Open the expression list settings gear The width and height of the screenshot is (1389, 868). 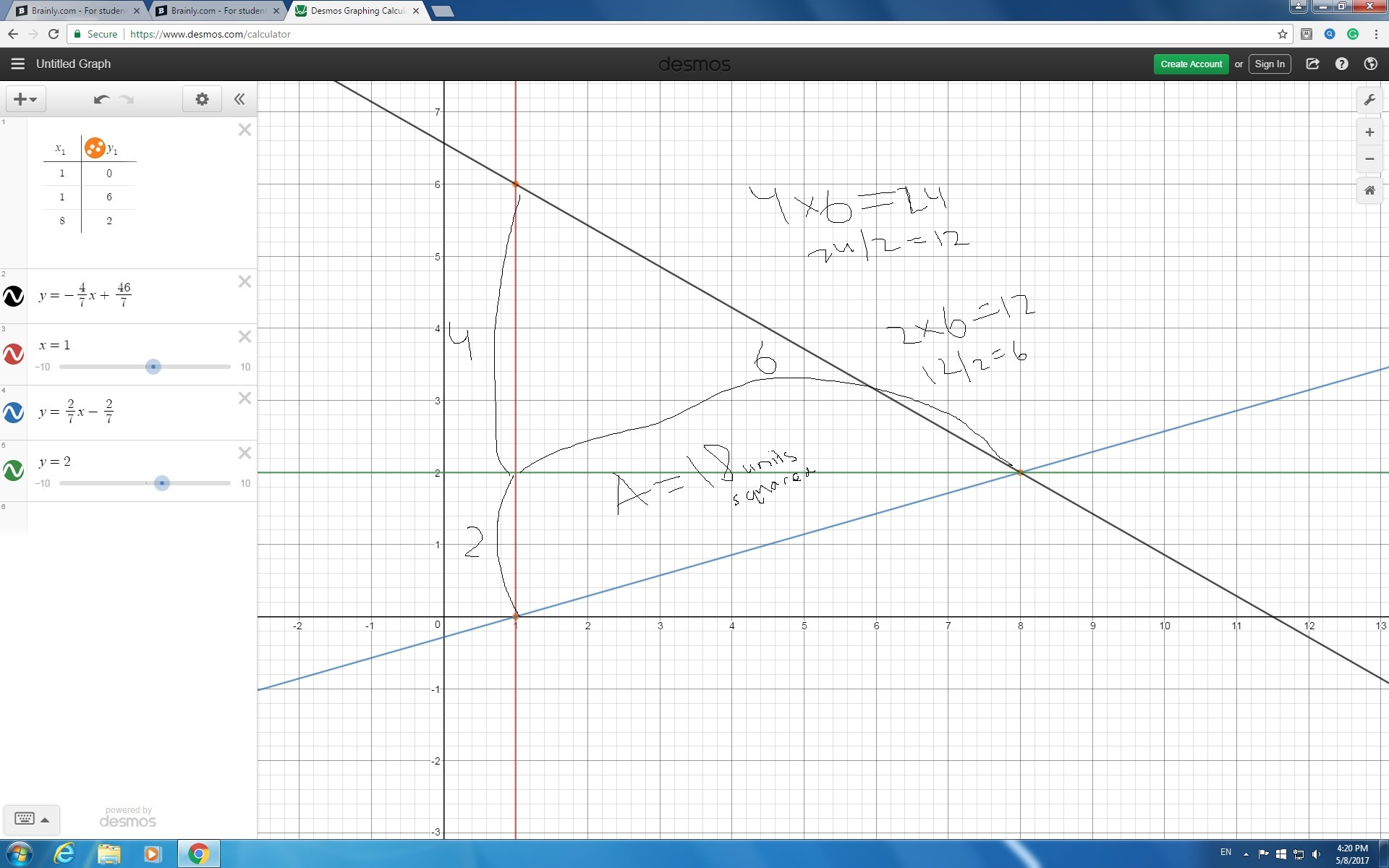point(202,99)
